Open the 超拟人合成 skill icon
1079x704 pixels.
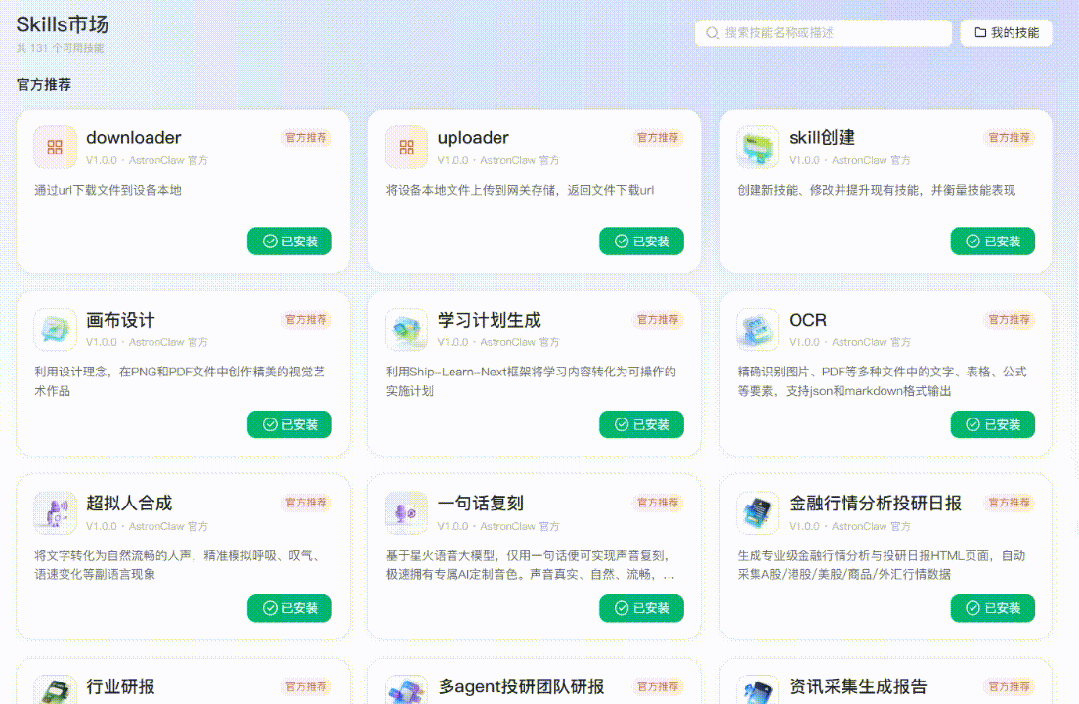[55, 513]
